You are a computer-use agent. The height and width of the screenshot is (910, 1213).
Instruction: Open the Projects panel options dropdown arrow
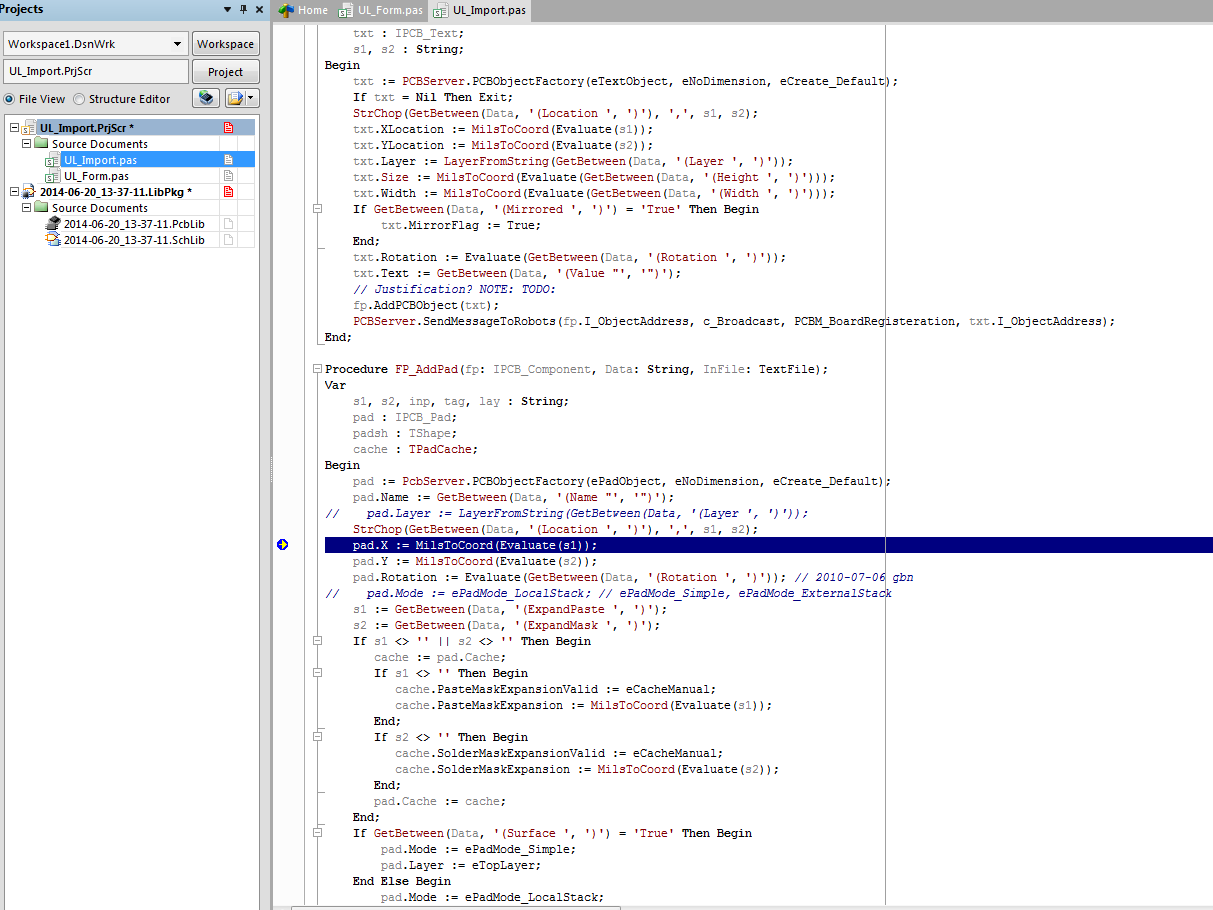click(x=228, y=9)
